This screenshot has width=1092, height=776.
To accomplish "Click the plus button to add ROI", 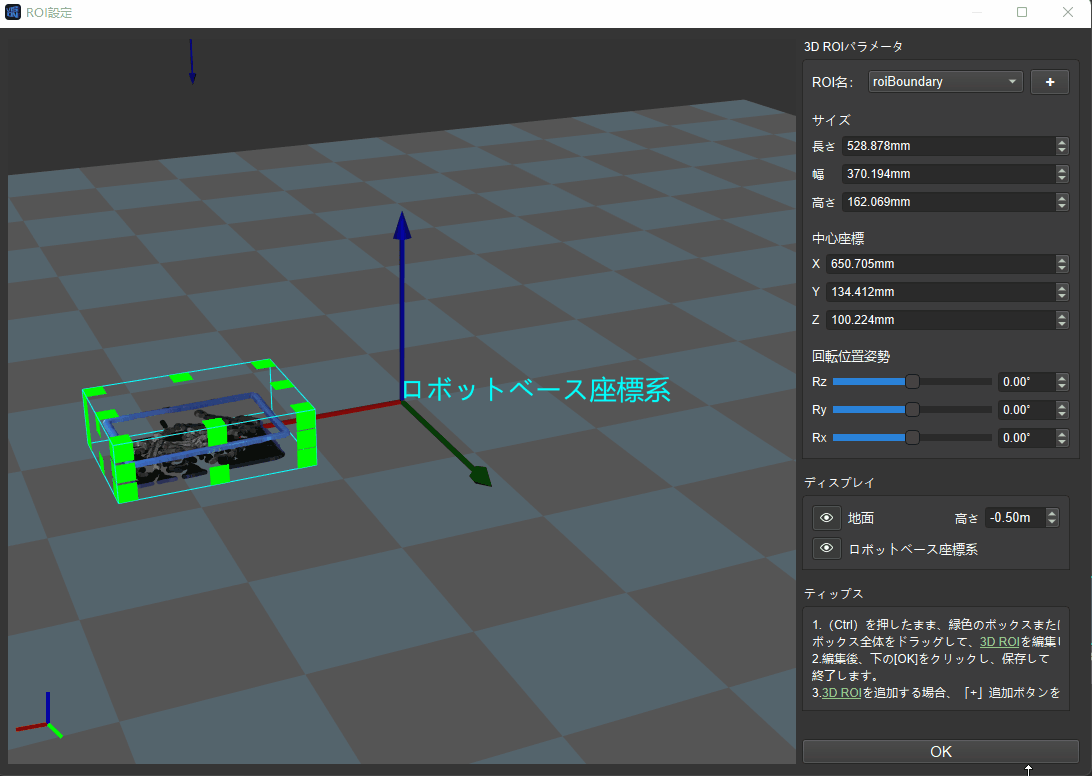I will [x=1050, y=82].
